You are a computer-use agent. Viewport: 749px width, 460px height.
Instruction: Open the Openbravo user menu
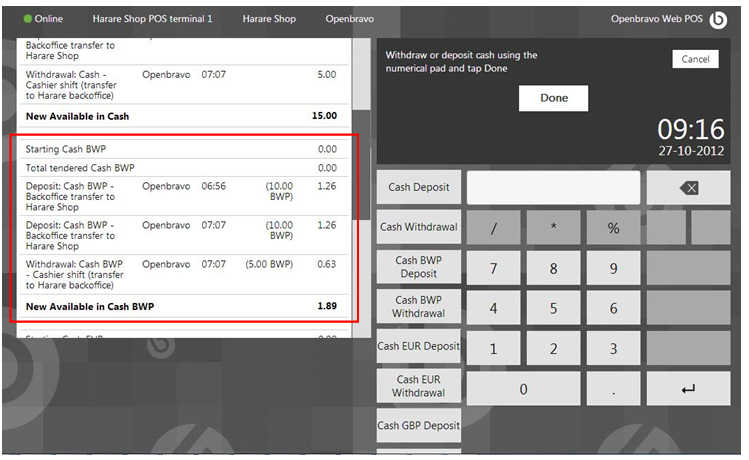tap(350, 19)
